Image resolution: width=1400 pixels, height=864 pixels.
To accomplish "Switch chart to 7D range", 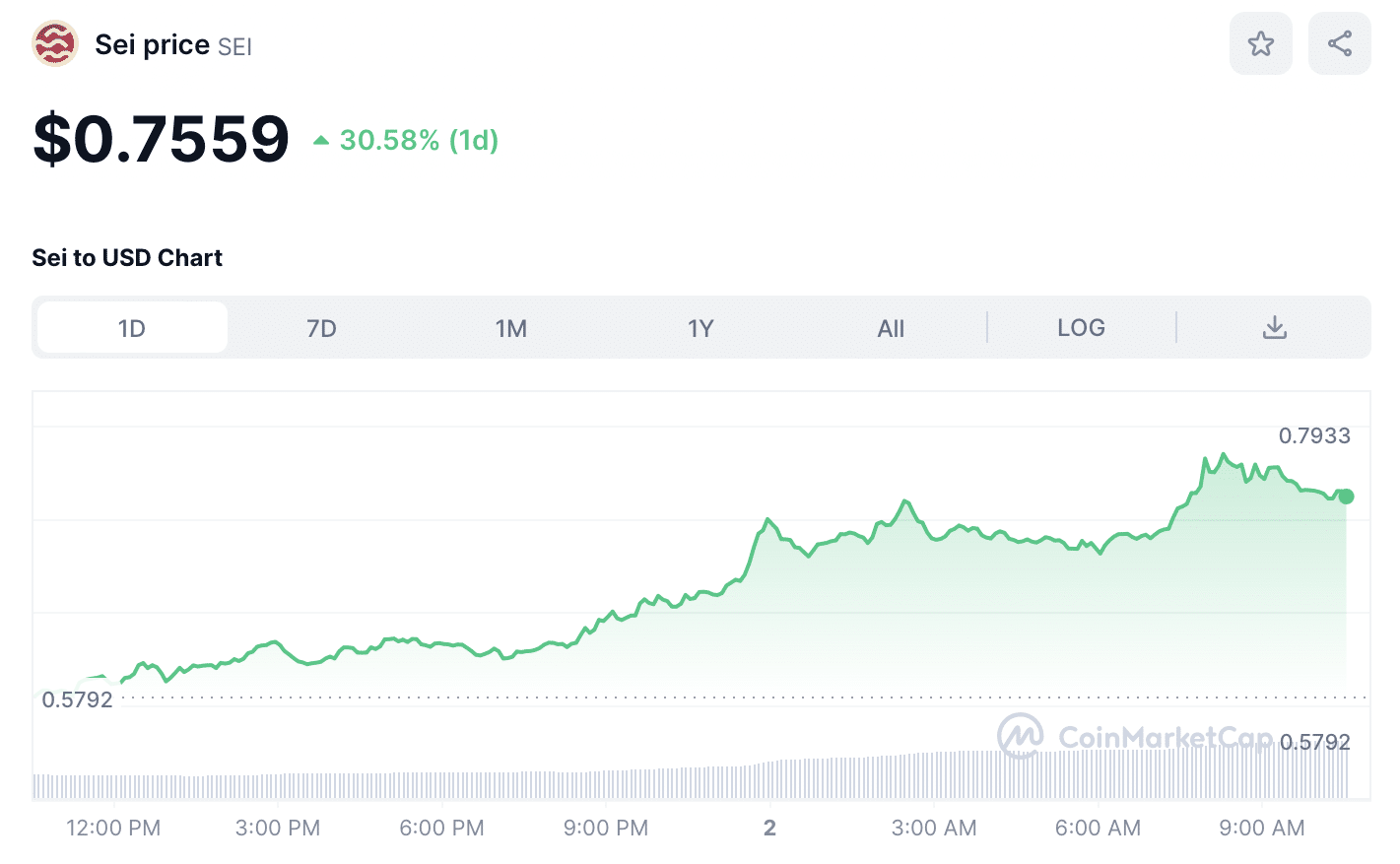I will tap(321, 327).
